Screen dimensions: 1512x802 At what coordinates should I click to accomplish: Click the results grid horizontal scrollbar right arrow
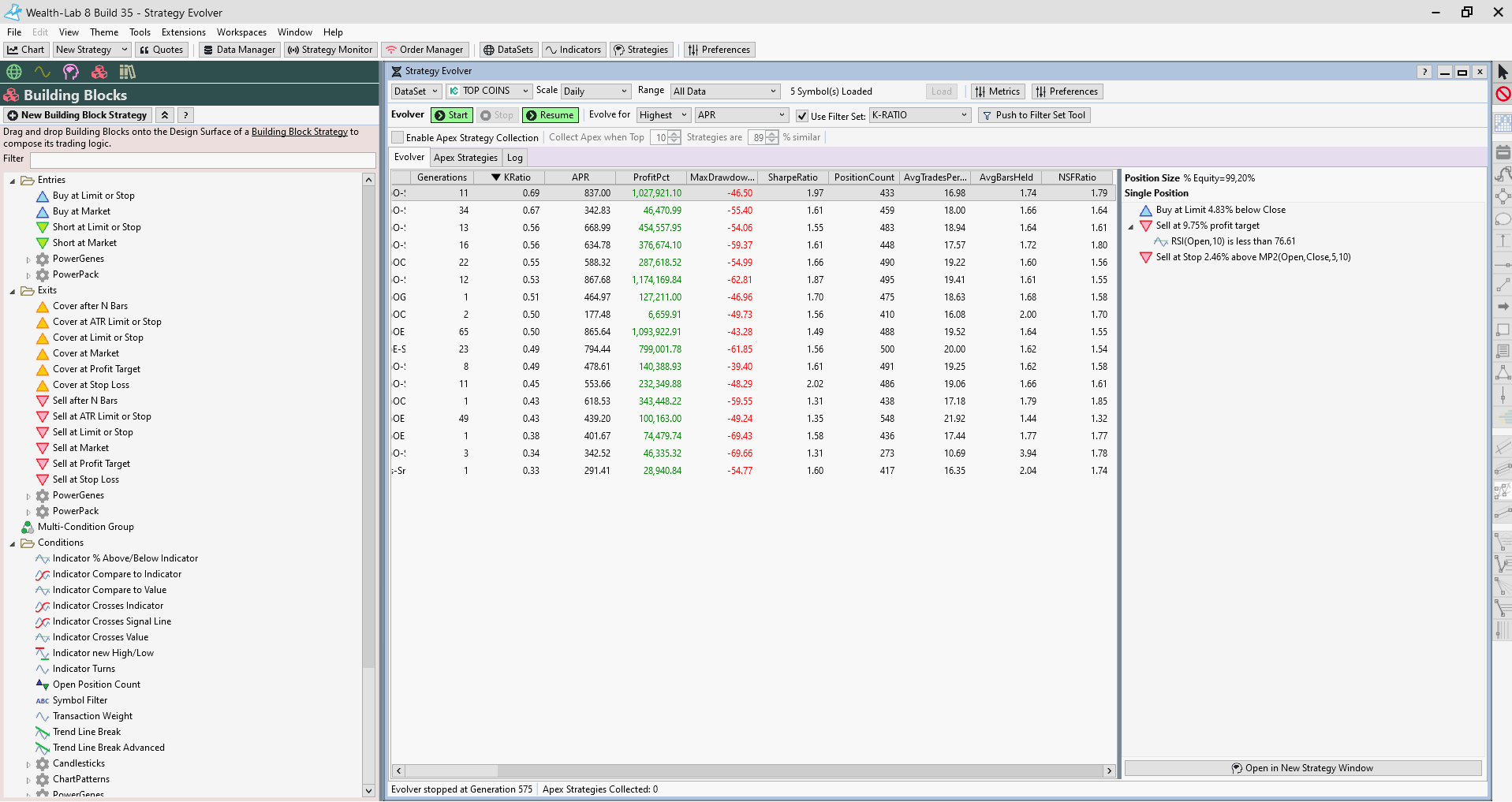tap(1110, 771)
